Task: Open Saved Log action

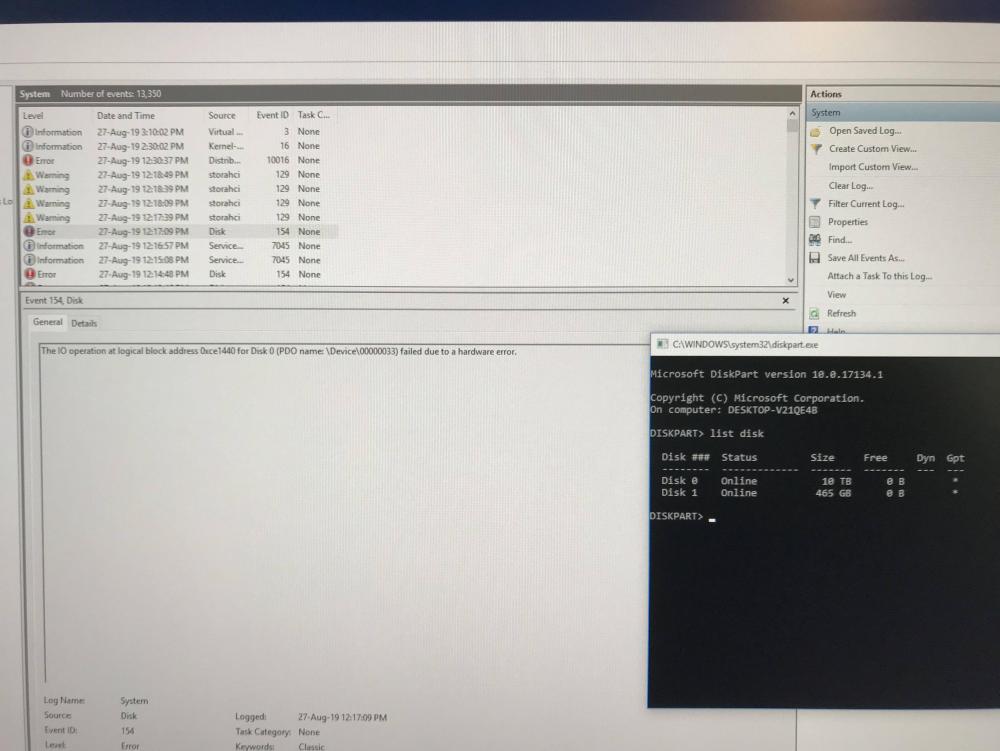Action: [865, 131]
